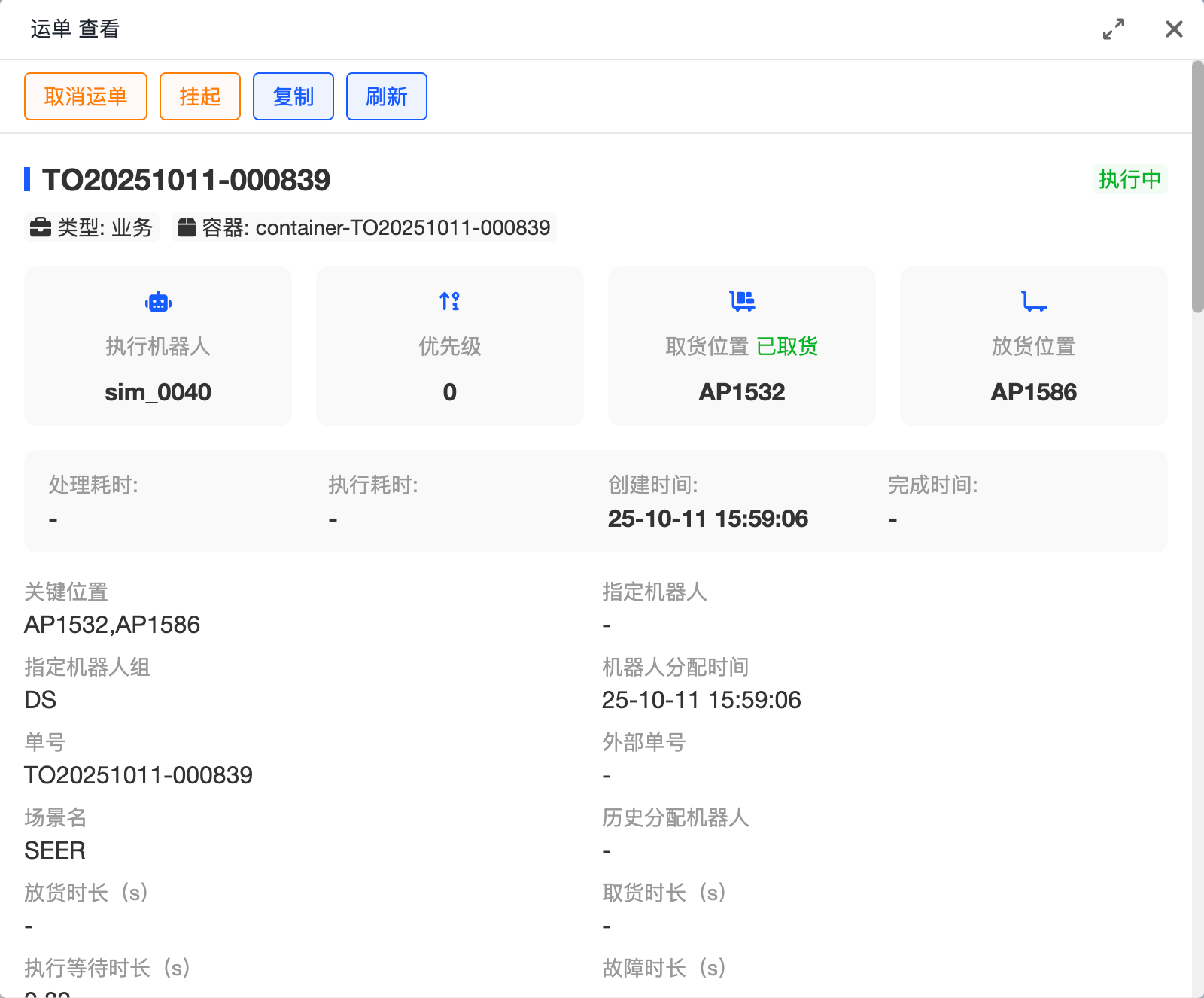The image size is (1204, 998).
Task: Click the briefcase icon next to 类型
Action: tap(40, 227)
